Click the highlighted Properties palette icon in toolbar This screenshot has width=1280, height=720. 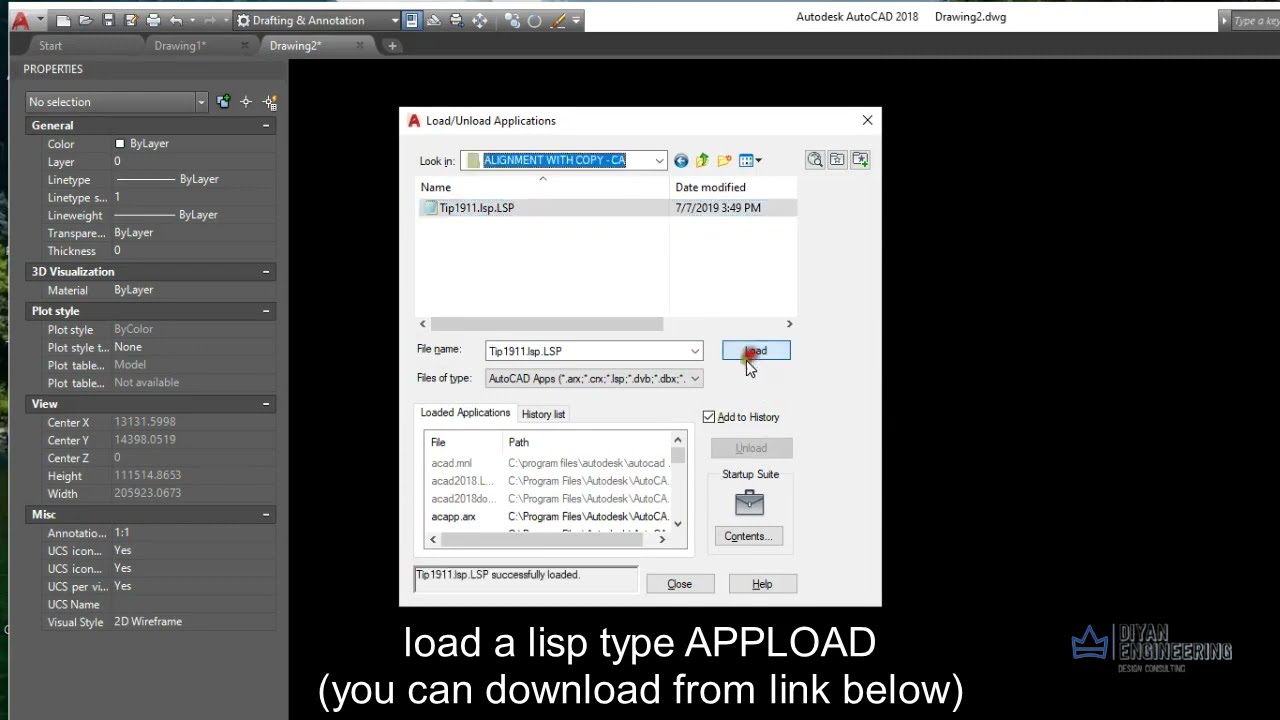(411, 20)
